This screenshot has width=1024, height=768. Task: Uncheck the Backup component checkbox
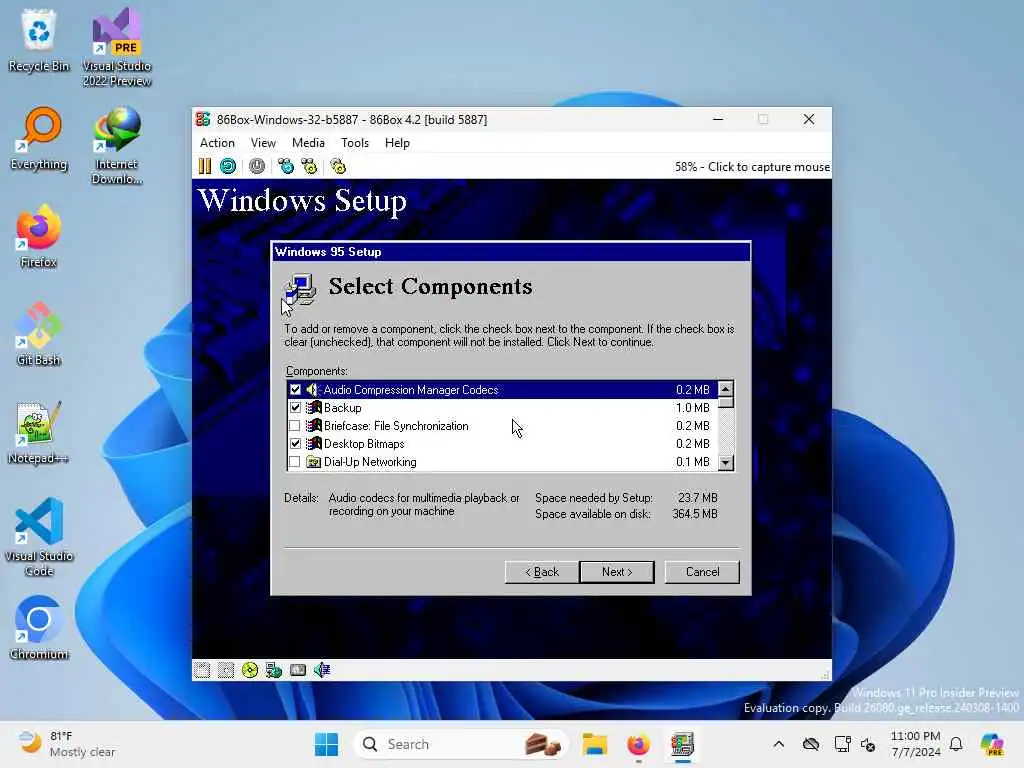tap(295, 408)
